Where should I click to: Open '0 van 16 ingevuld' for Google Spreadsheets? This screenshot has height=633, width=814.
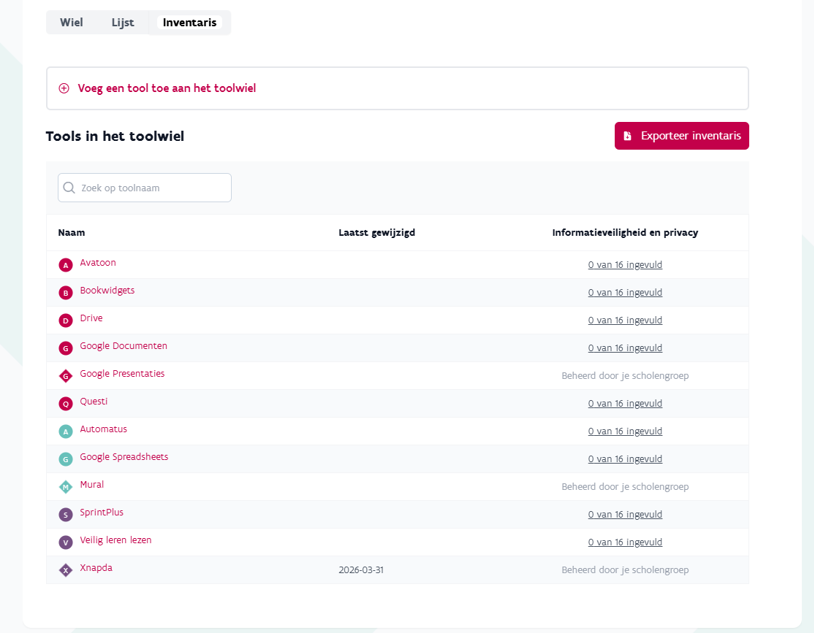click(625, 459)
